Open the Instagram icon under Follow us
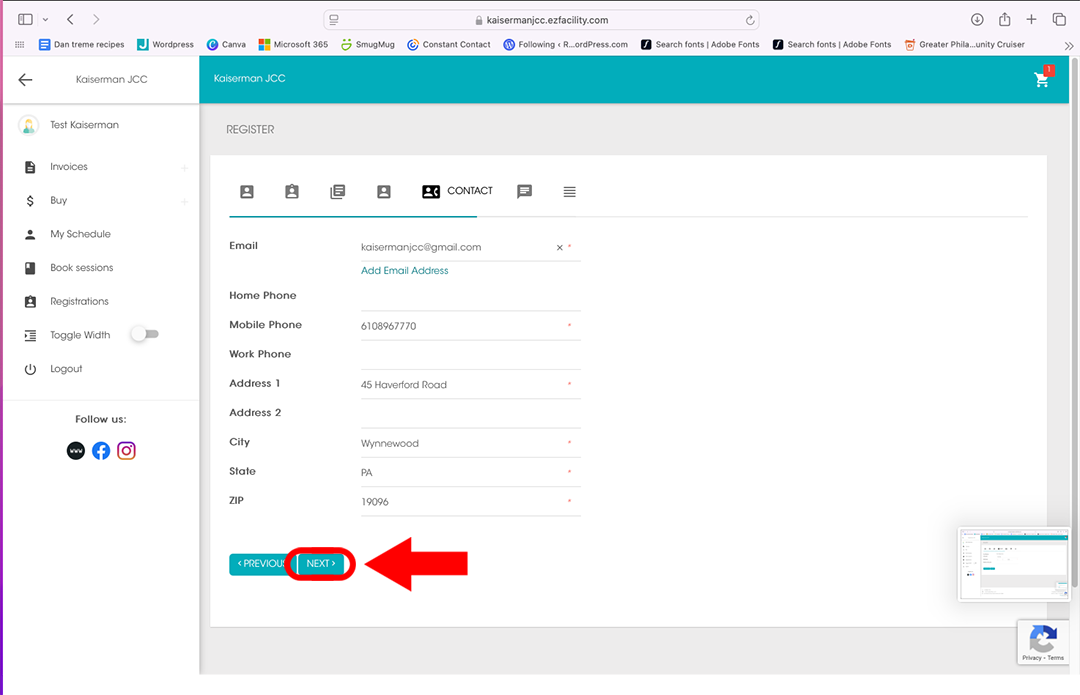The image size is (1080, 695). (126, 451)
